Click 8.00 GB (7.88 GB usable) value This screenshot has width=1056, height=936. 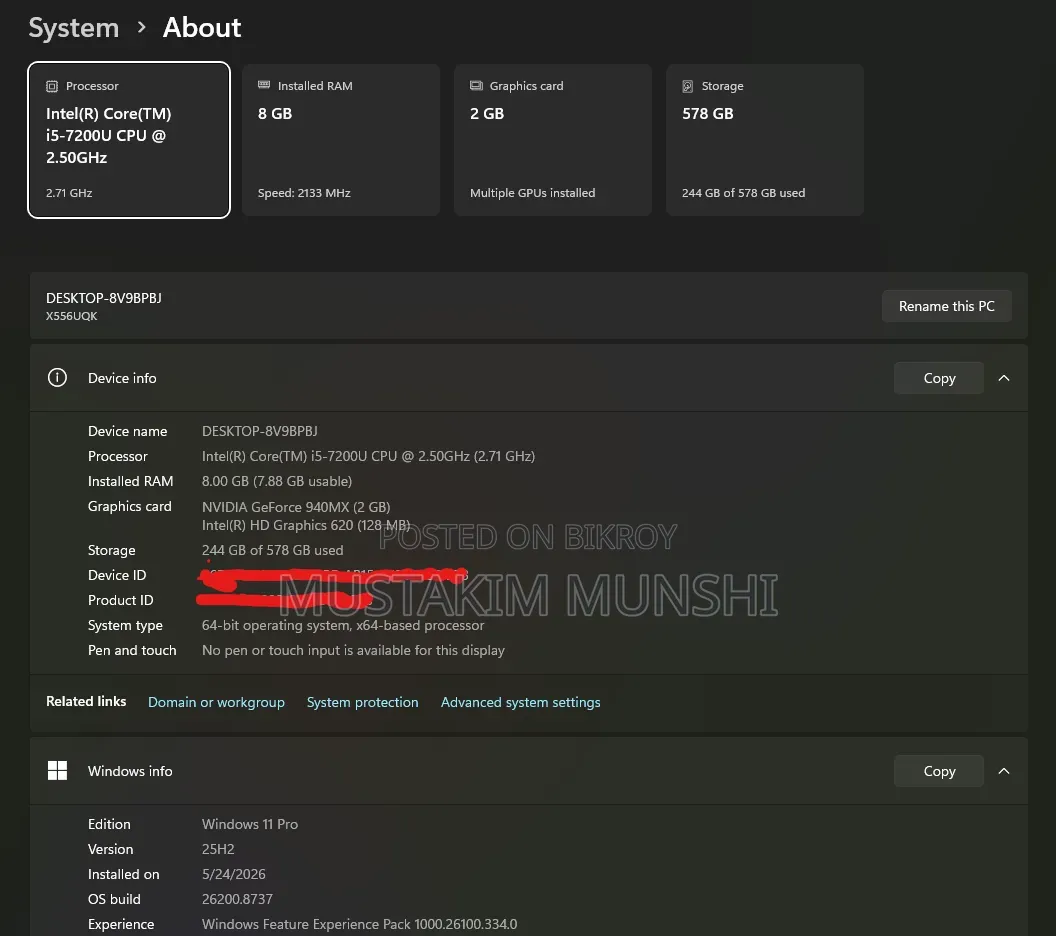click(277, 481)
